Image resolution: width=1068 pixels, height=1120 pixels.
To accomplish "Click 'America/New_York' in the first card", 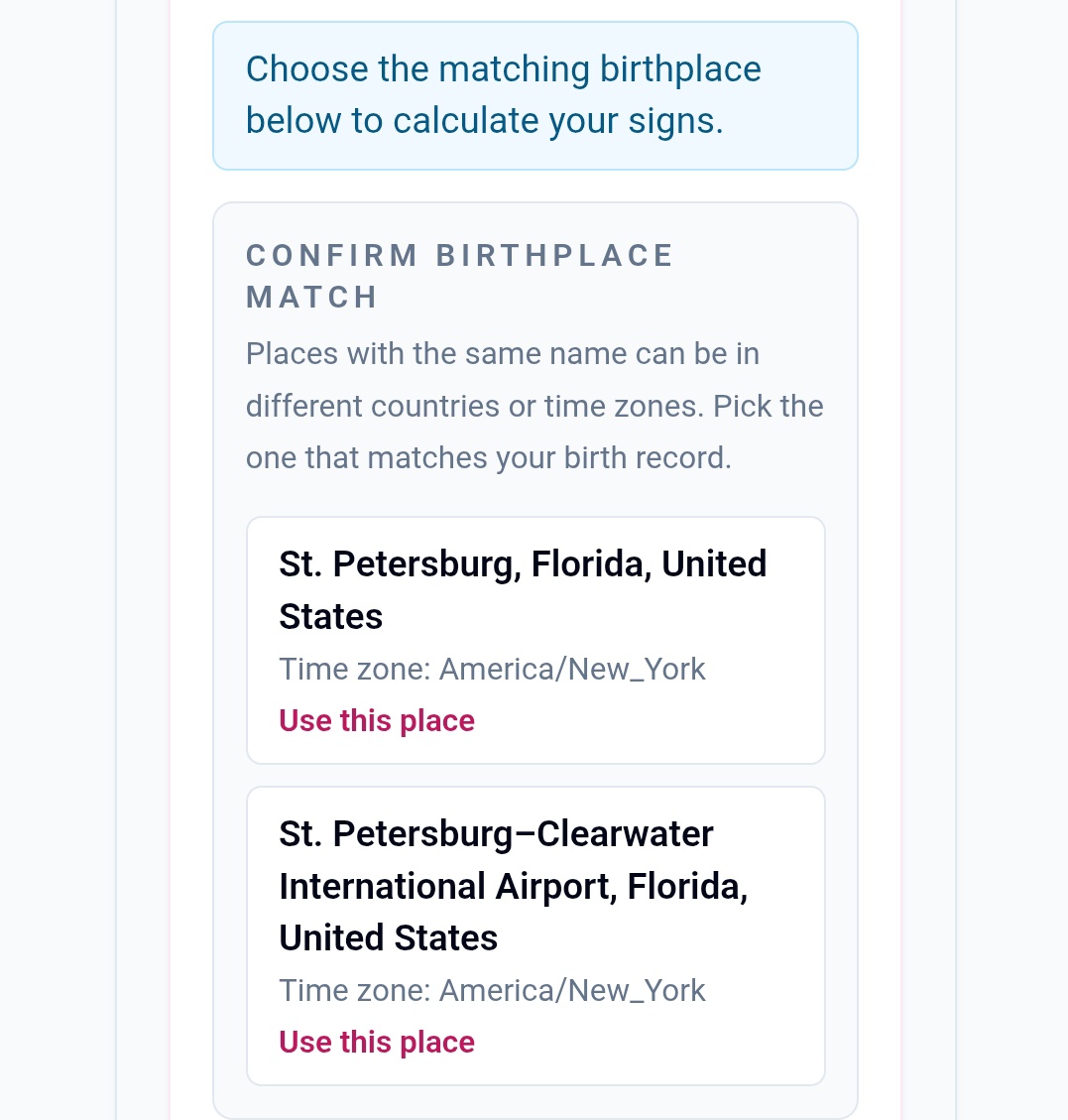I will (x=572, y=670).
